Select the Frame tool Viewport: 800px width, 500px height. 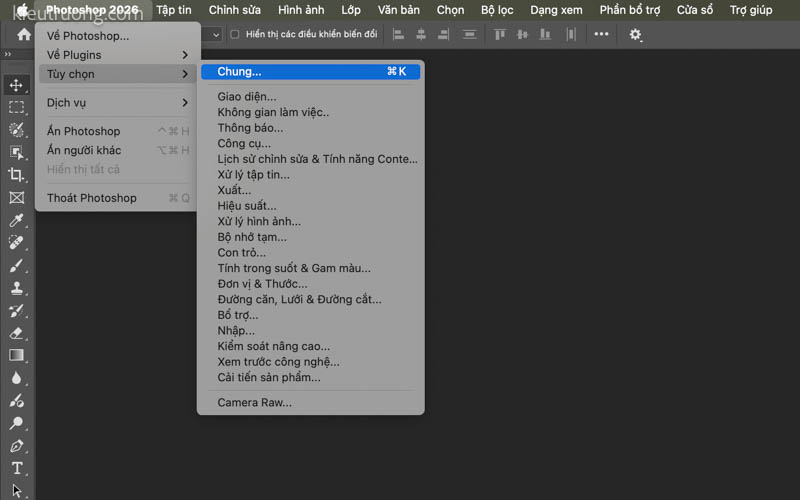[x=16, y=197]
